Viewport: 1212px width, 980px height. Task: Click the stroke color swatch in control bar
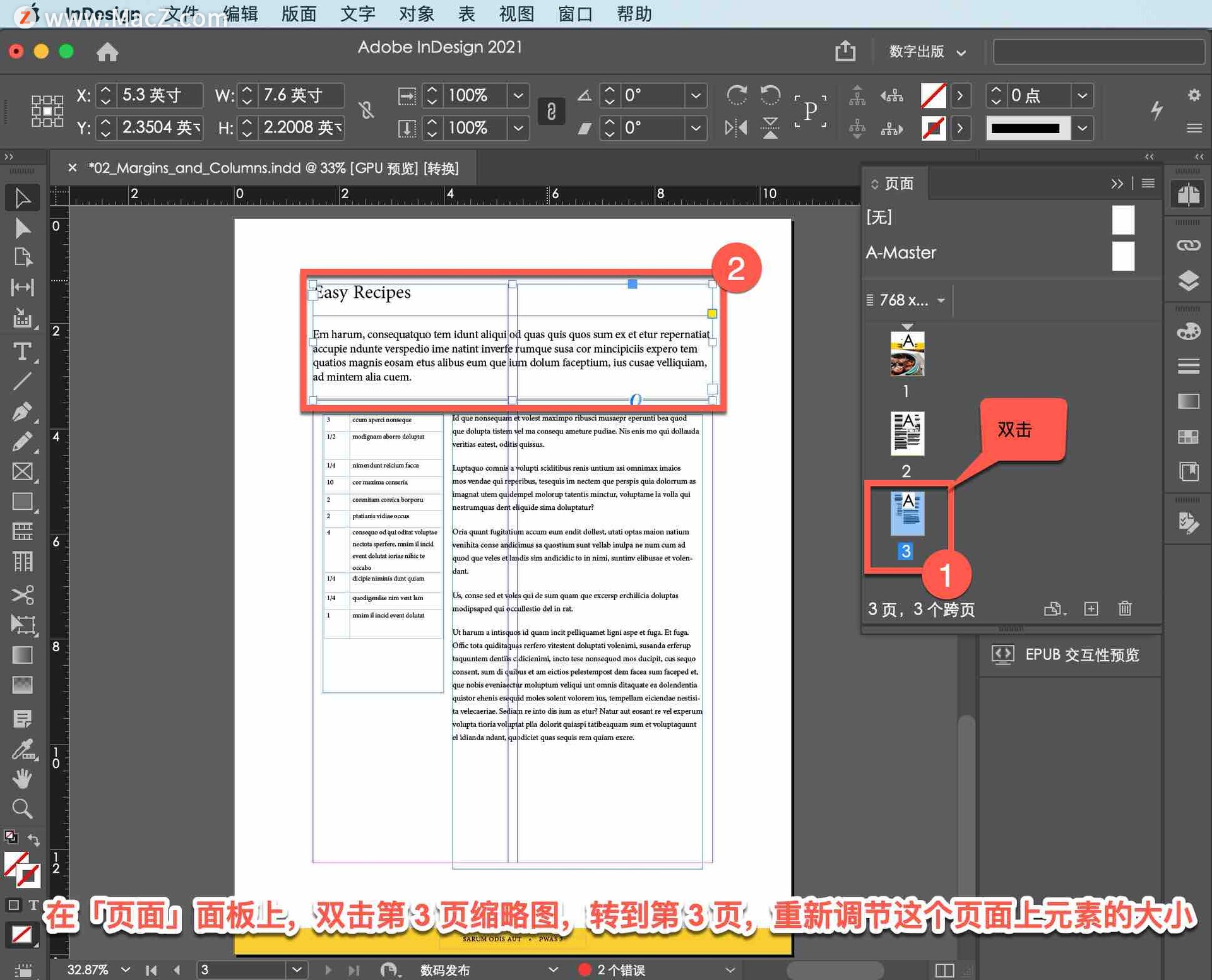[x=933, y=128]
